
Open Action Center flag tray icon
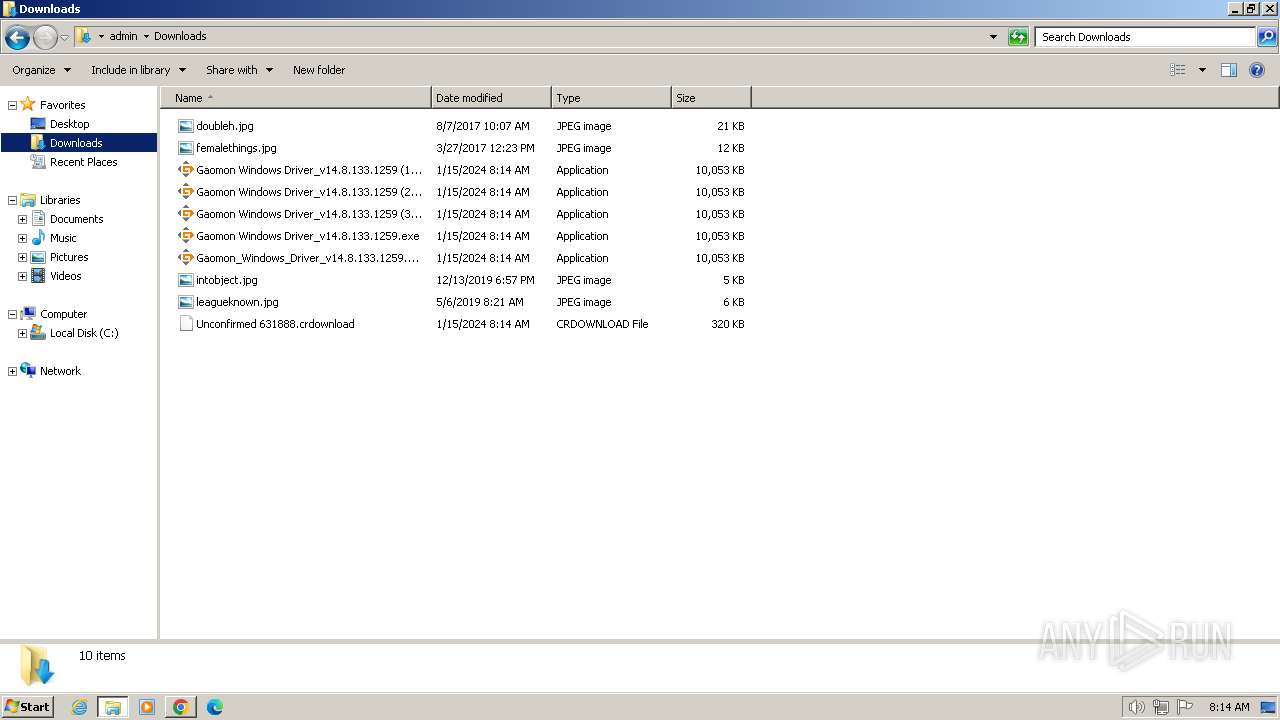coord(1185,707)
